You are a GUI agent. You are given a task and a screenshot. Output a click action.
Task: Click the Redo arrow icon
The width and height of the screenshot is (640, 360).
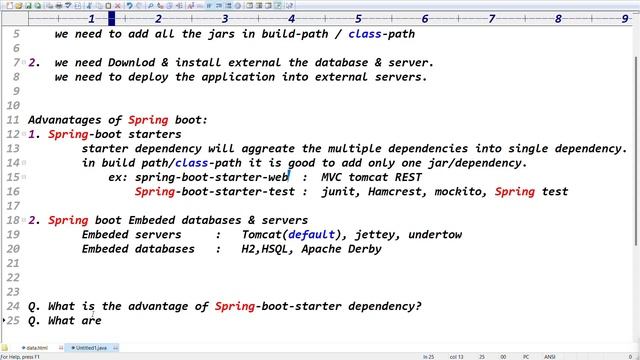coord(139,6)
